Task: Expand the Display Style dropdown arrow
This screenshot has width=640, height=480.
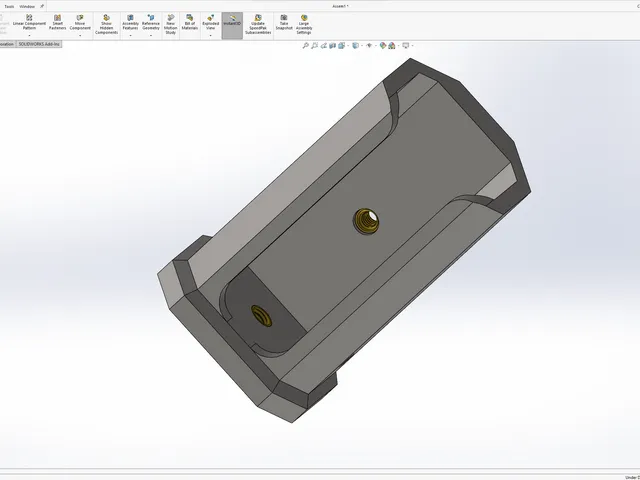Action: tap(362, 46)
